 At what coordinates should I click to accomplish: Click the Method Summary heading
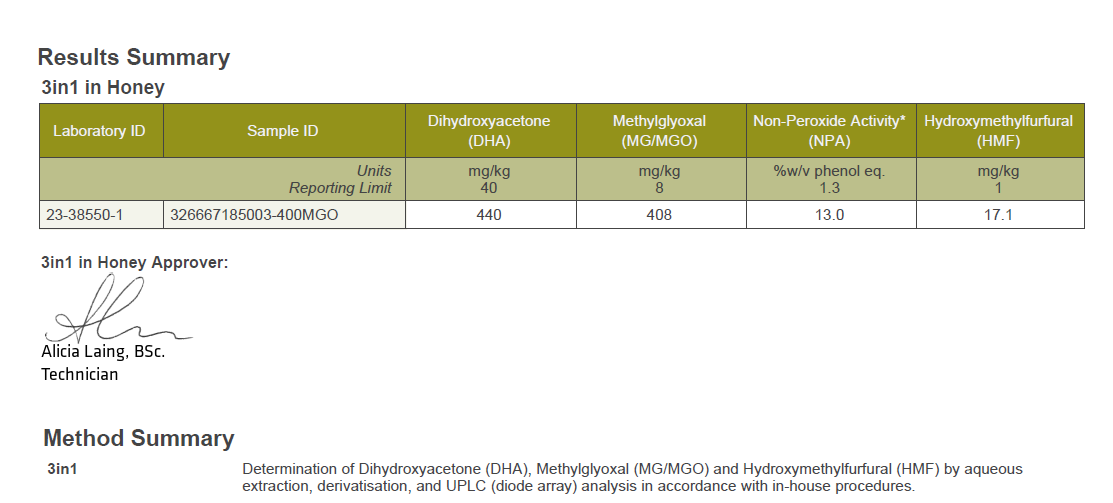pyautogui.click(x=139, y=439)
